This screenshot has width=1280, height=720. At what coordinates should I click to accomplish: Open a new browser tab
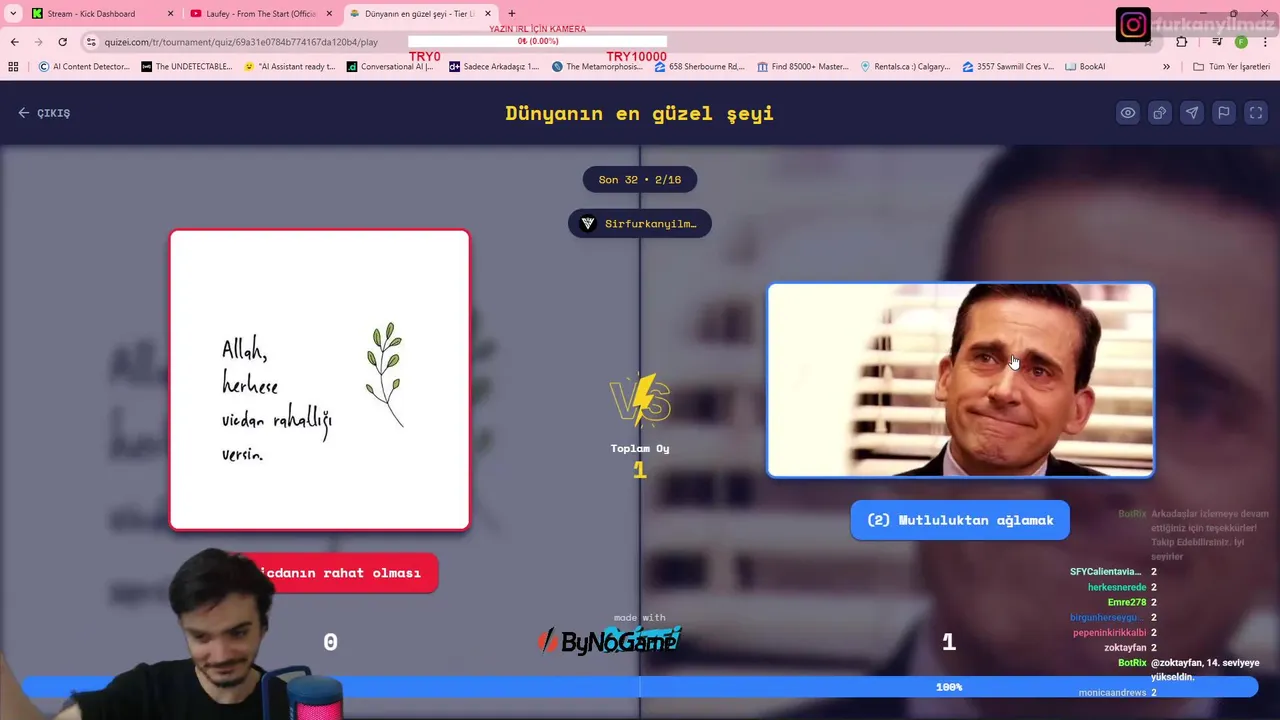[x=512, y=14]
